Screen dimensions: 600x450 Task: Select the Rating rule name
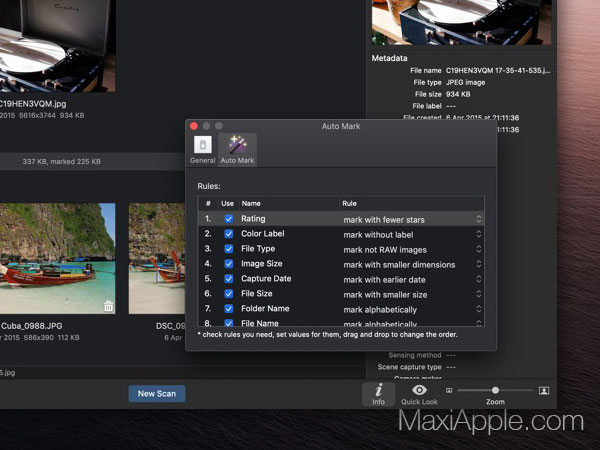point(253,218)
